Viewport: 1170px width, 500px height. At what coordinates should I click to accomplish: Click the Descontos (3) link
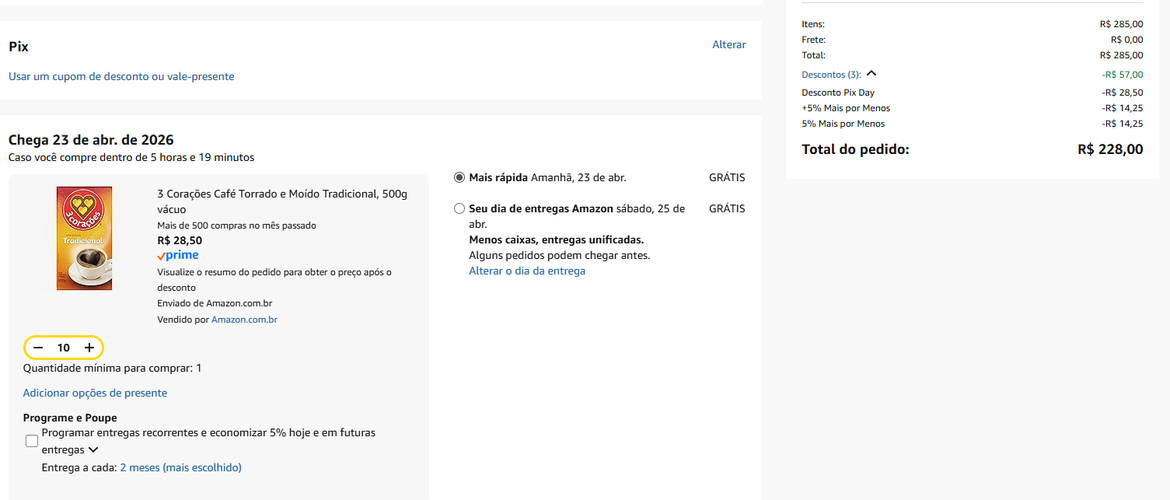coord(831,75)
